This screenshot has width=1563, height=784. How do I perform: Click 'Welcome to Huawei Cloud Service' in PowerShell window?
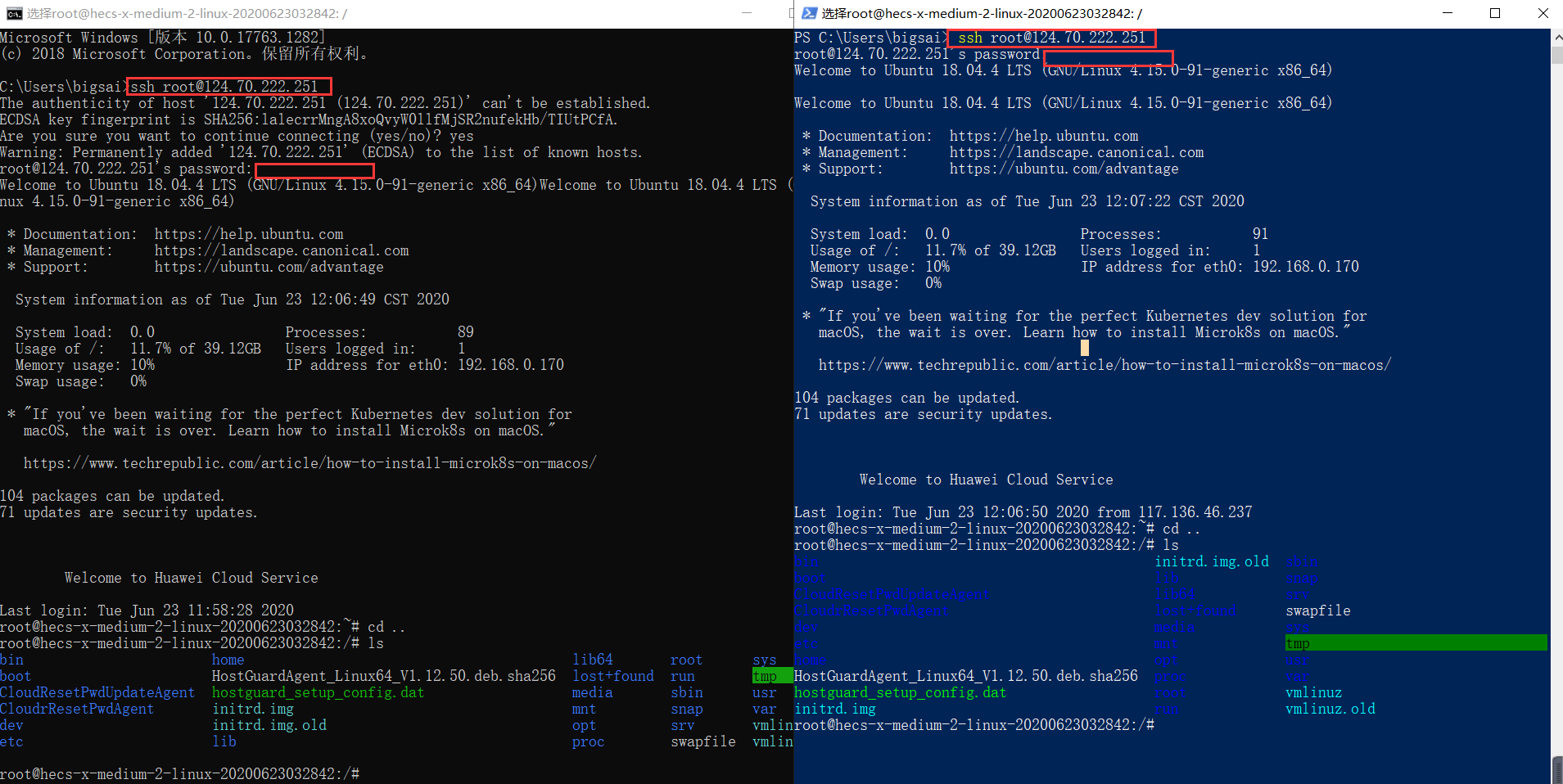point(987,480)
